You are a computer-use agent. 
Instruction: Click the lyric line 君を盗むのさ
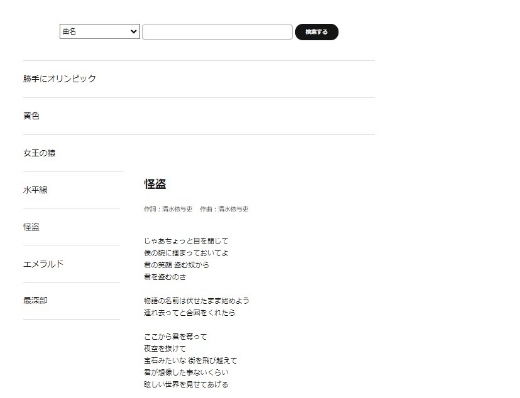(x=165, y=277)
